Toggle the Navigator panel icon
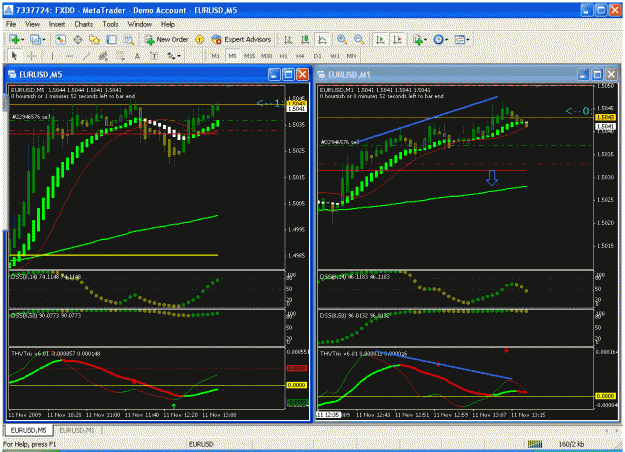625x452 pixels. 94,39
